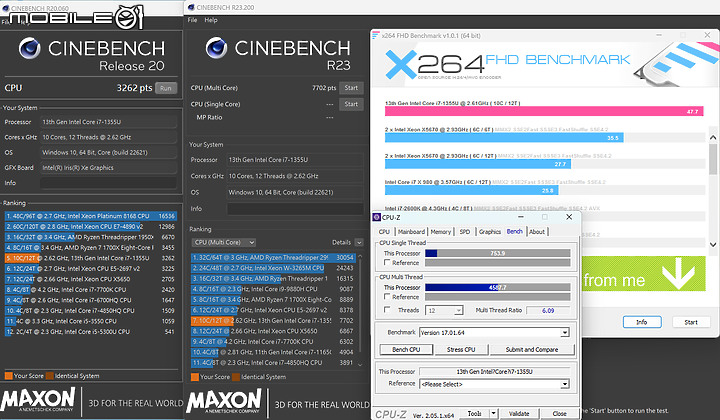Screen dimensions: 720x420
Task: Minimize the x264 FHD Benchmark window
Action: pos(658,35)
